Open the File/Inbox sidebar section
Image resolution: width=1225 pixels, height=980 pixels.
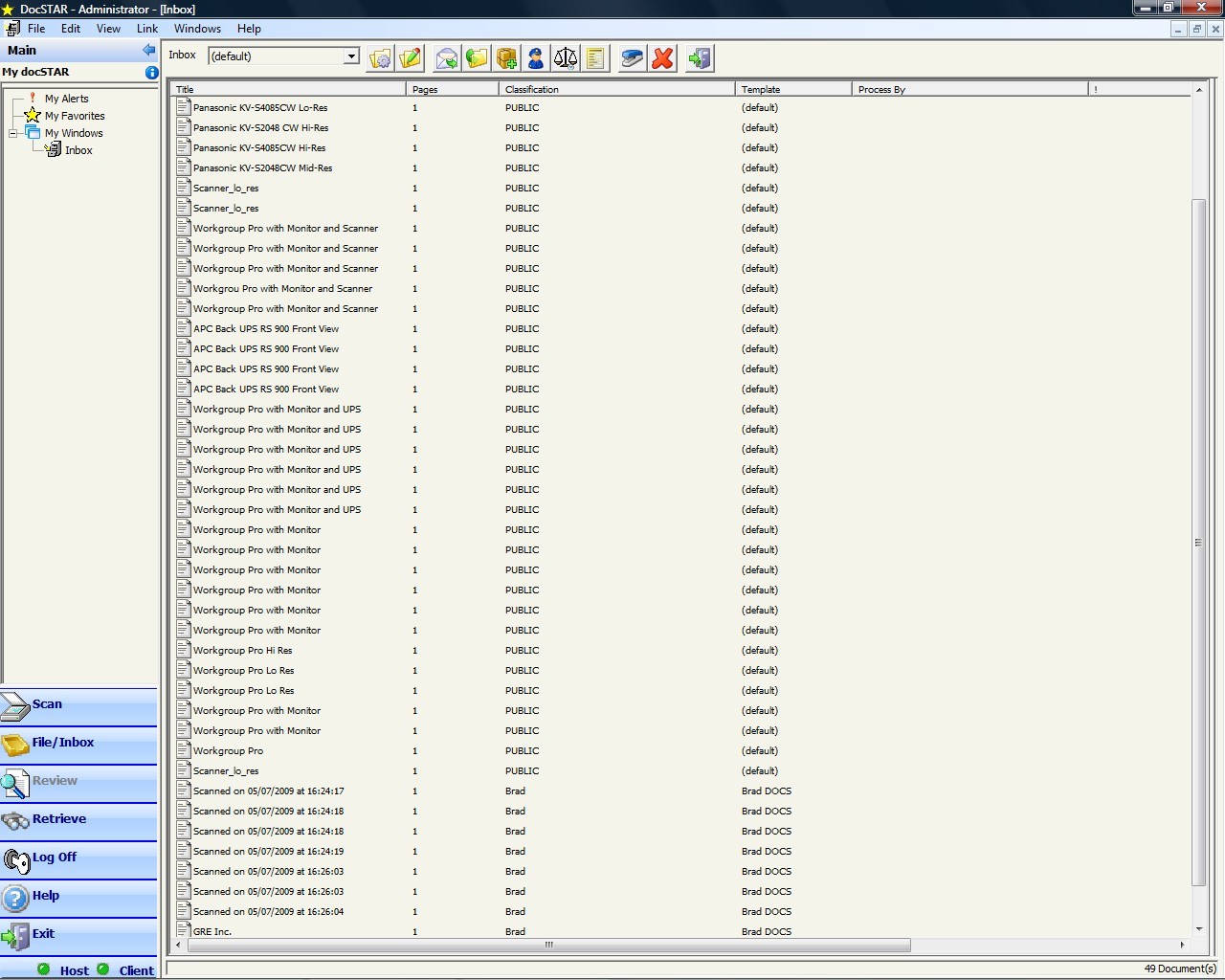click(78, 745)
